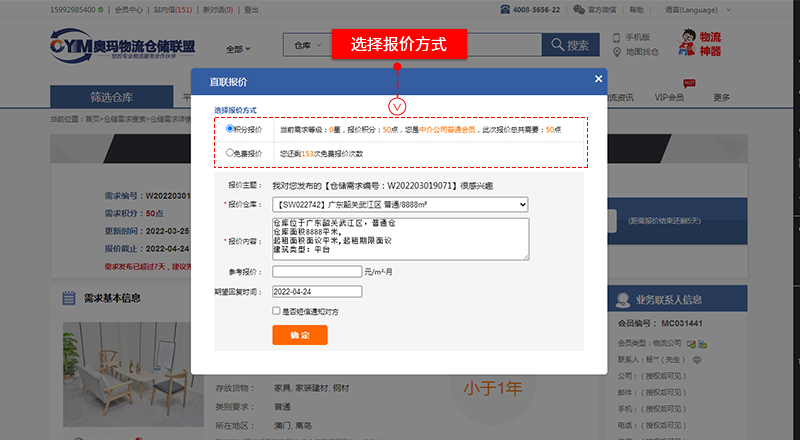800x440 pixels.
Task: Select the 积分报价 radio option
Action: click(230, 129)
